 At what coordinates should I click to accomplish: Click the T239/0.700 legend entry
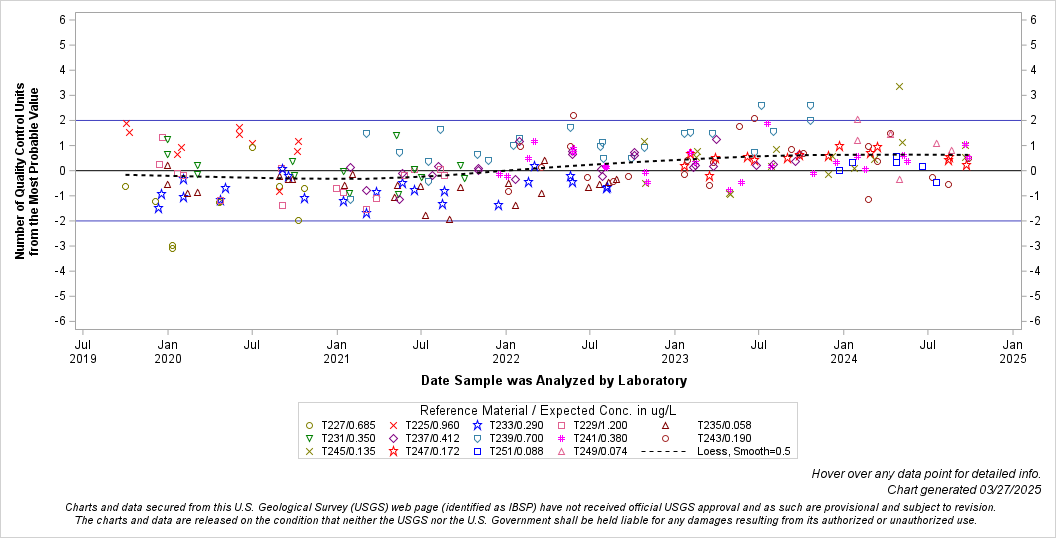point(508,438)
